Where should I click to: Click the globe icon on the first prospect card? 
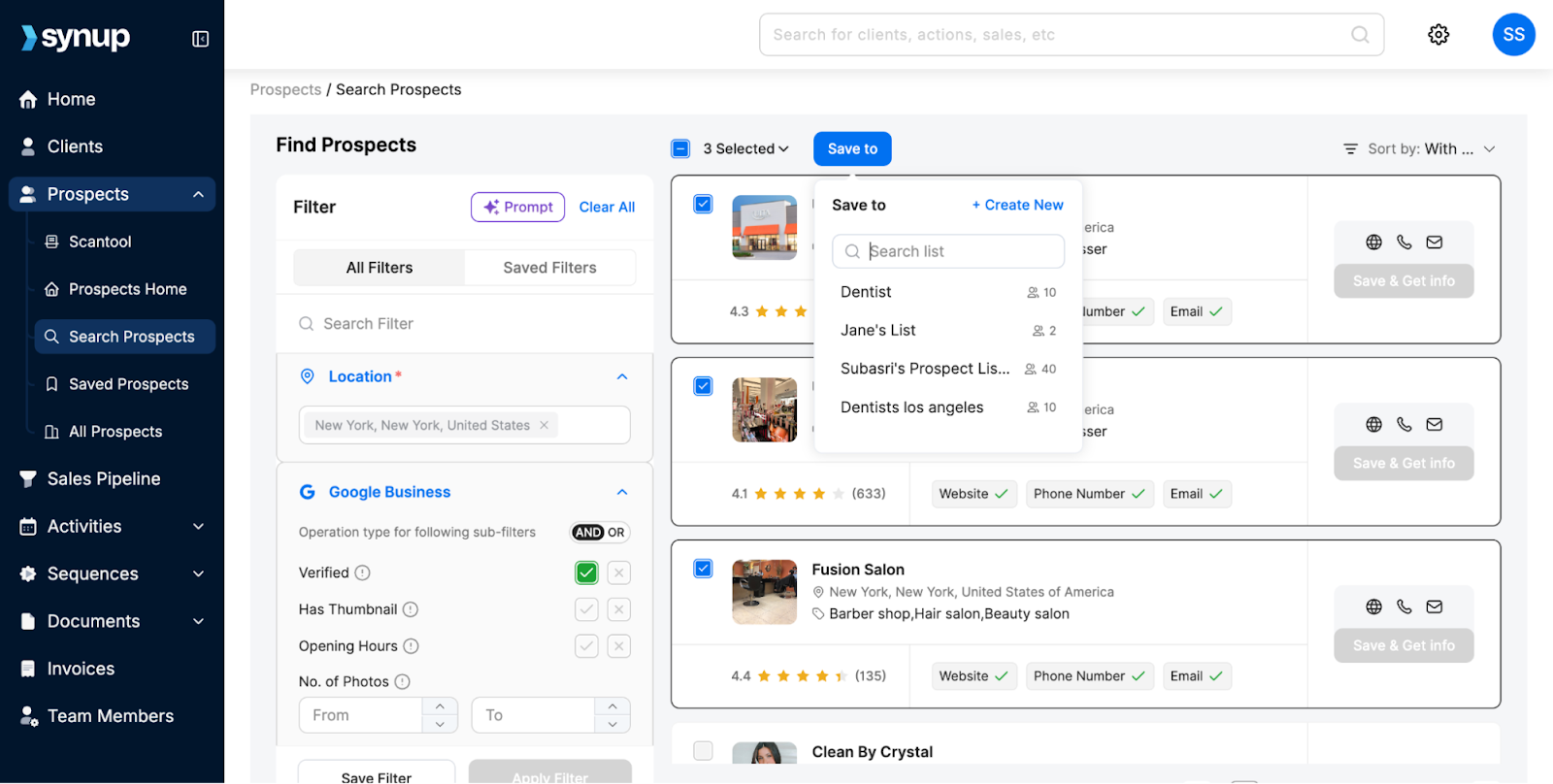pyautogui.click(x=1373, y=243)
